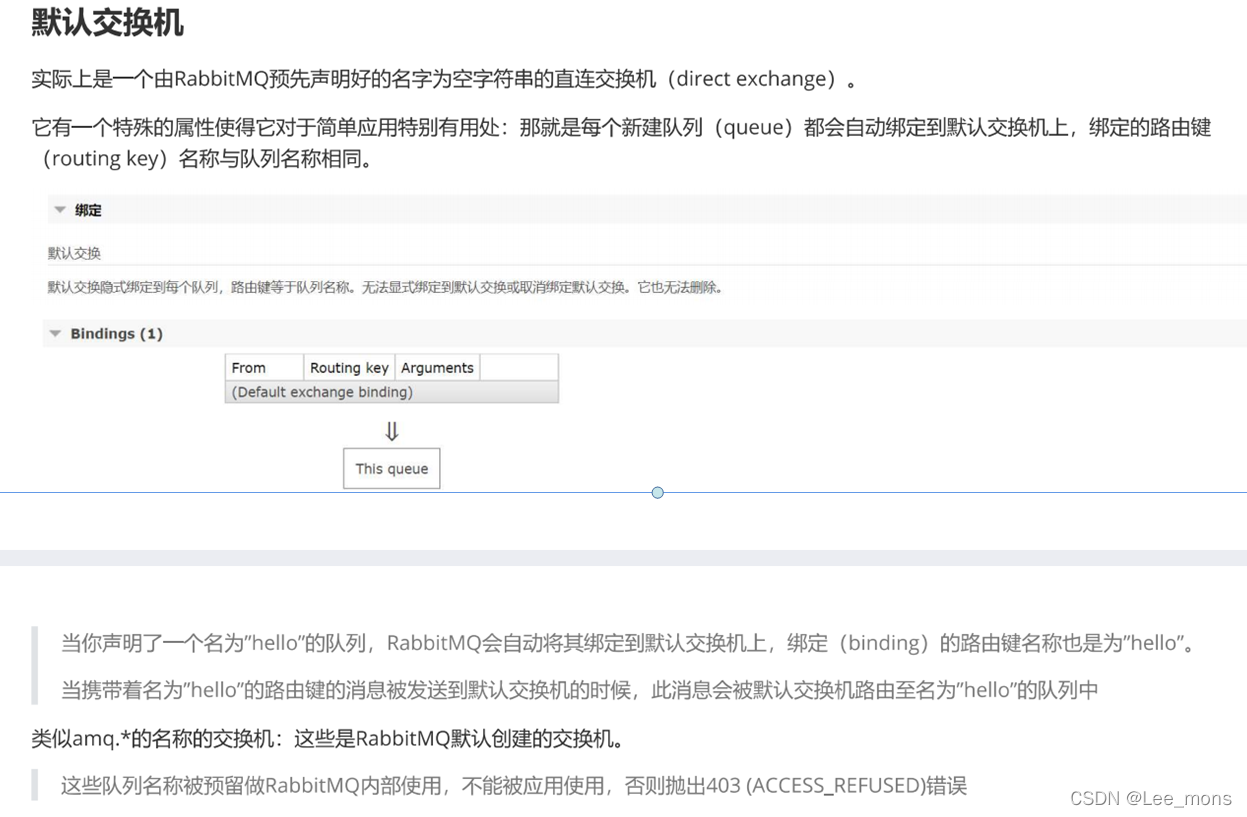Click the line mentioning 403 (ACCESS_REFUSED)错误
This screenshot has width=1247, height=817.
tap(514, 785)
